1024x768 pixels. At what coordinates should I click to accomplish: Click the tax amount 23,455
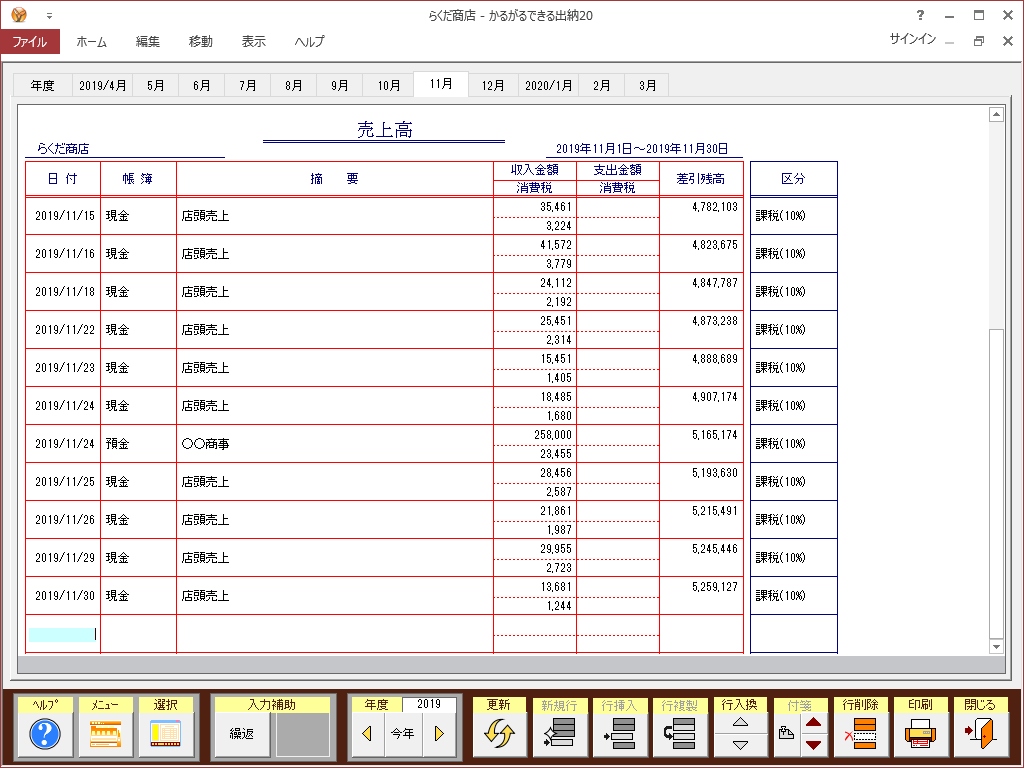click(x=556, y=454)
